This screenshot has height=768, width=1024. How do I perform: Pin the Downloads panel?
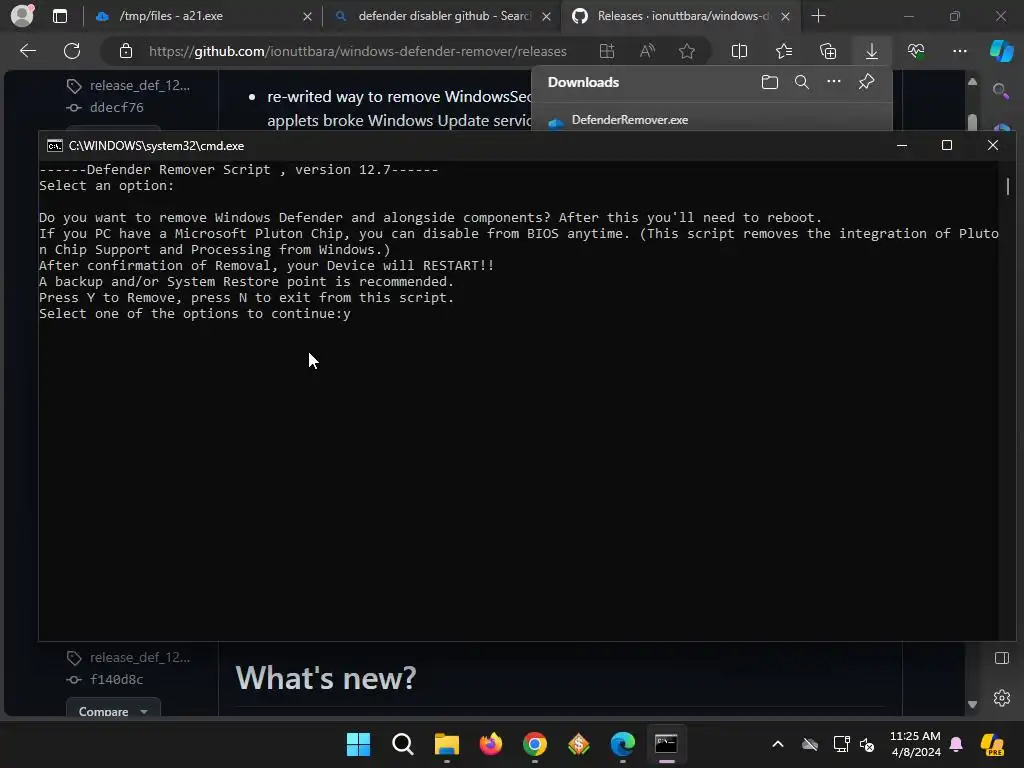[866, 82]
